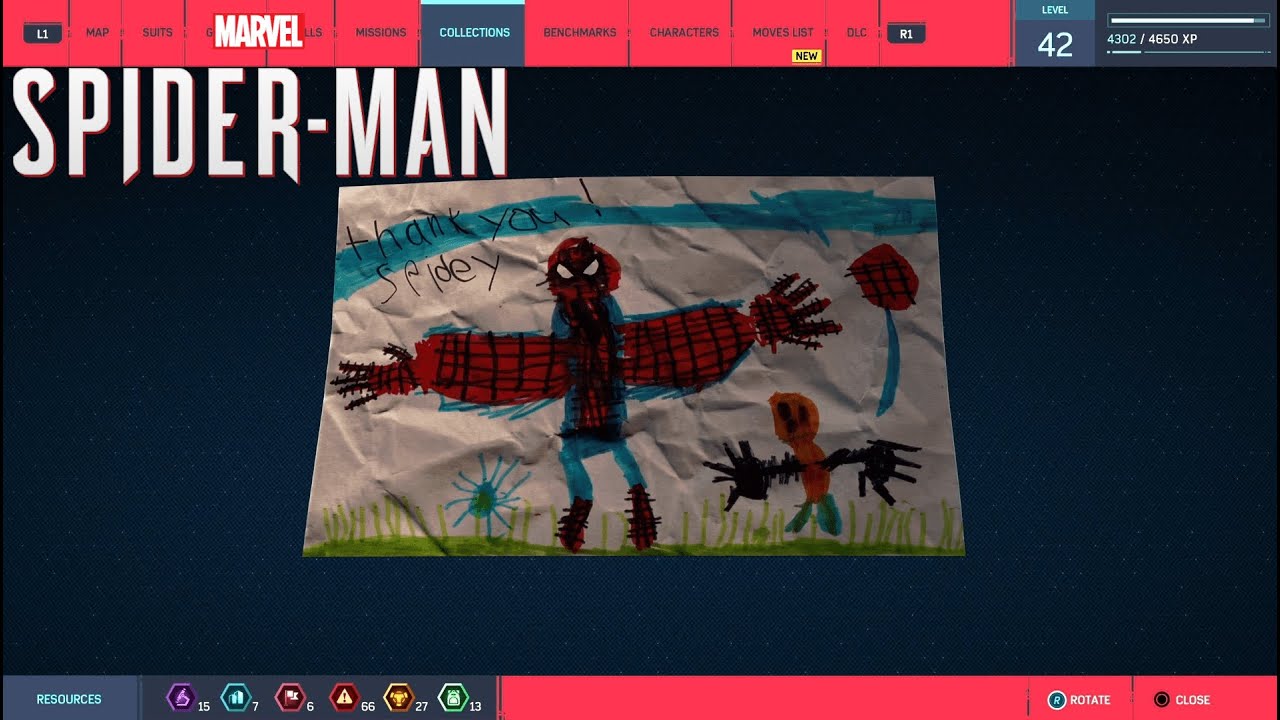Click the child's Spidey drawing

pyautogui.click(x=634, y=366)
